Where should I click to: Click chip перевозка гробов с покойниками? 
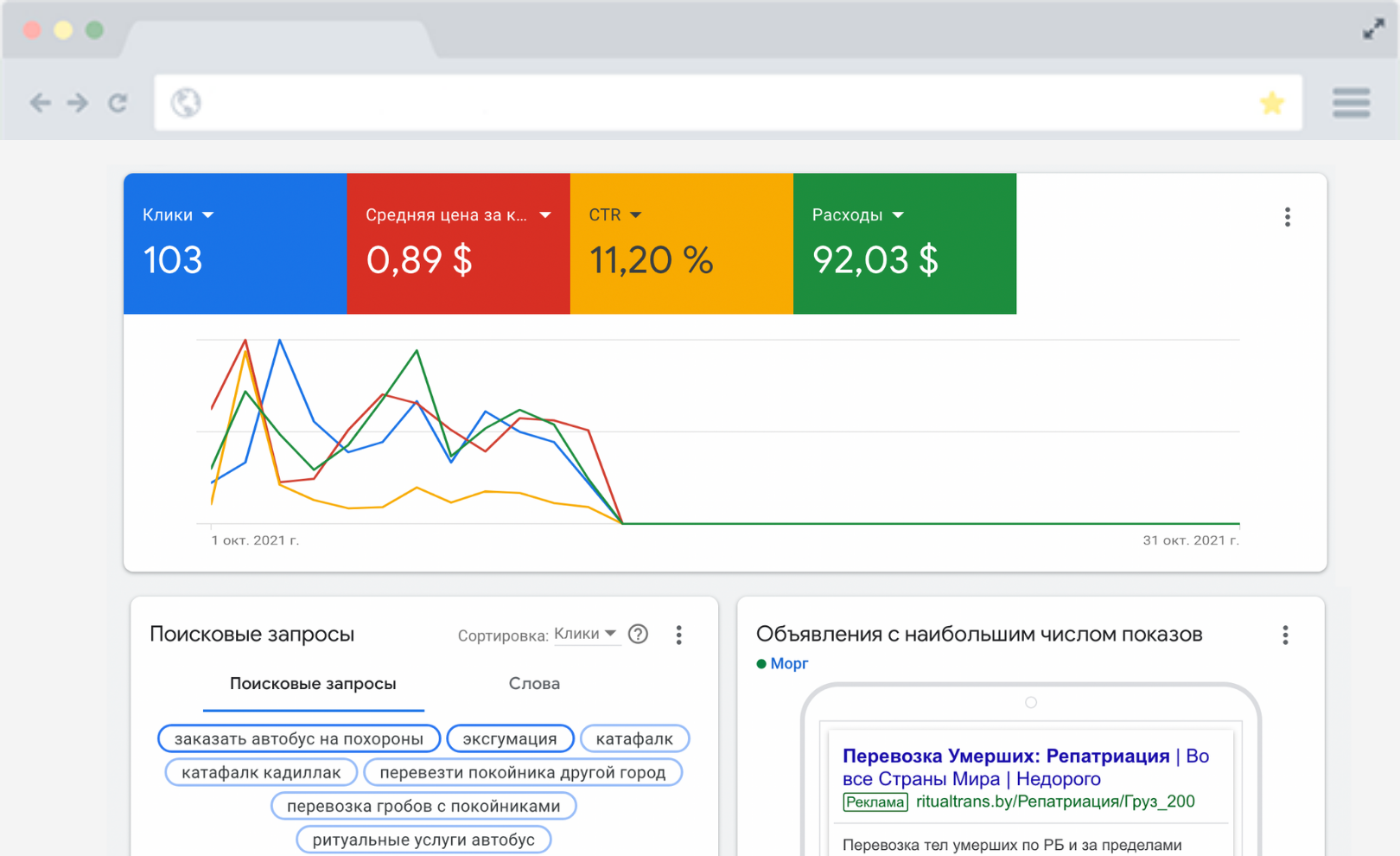(423, 806)
